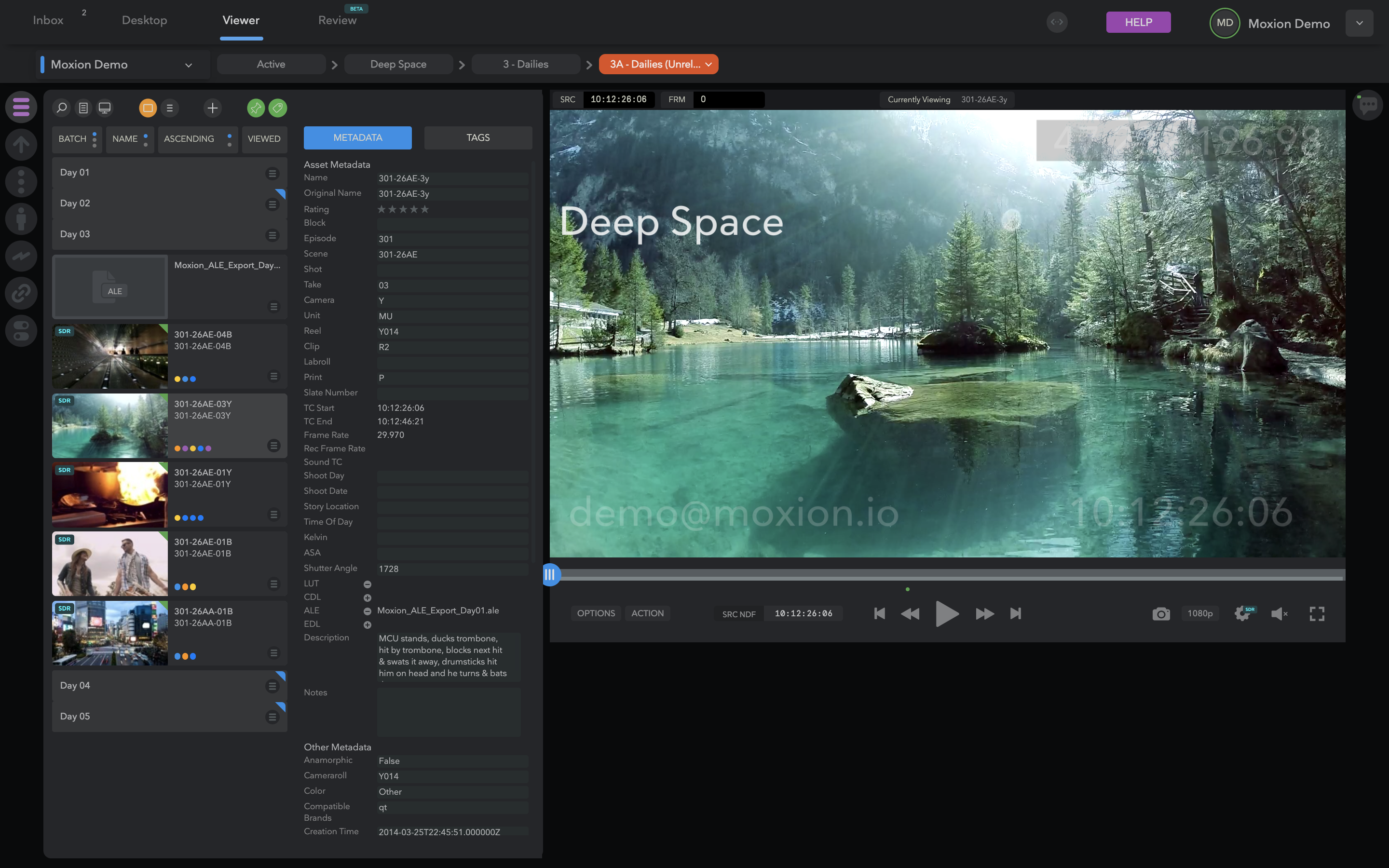This screenshot has height=868, width=1389.
Task: Switch to the TAGS tab
Action: pos(477,138)
